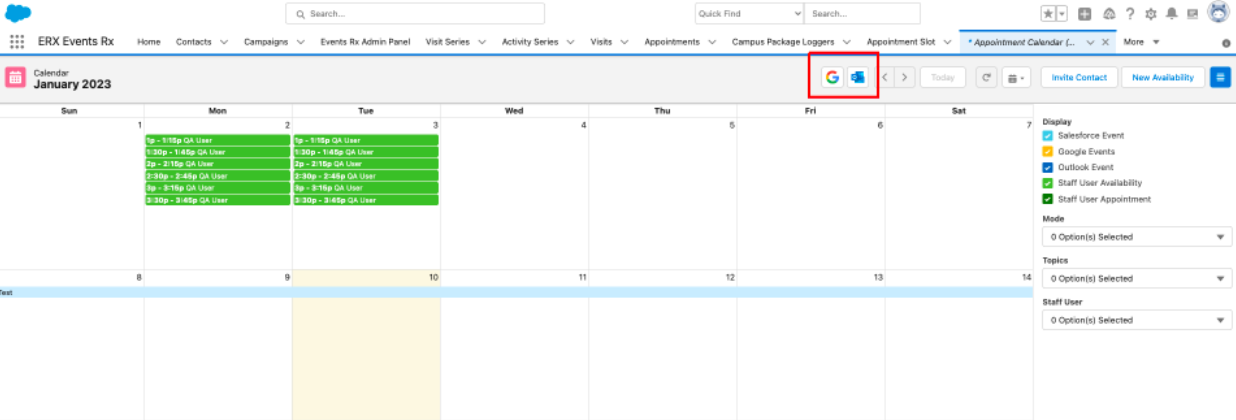Open the Setup gear icon
The image size is (1236, 420).
[1150, 13]
